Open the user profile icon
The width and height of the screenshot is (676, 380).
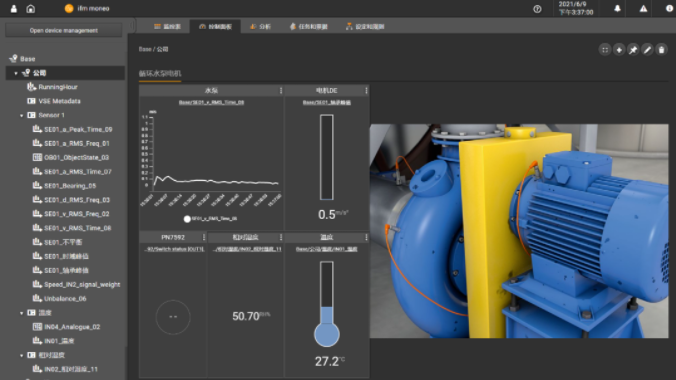(x=14, y=9)
